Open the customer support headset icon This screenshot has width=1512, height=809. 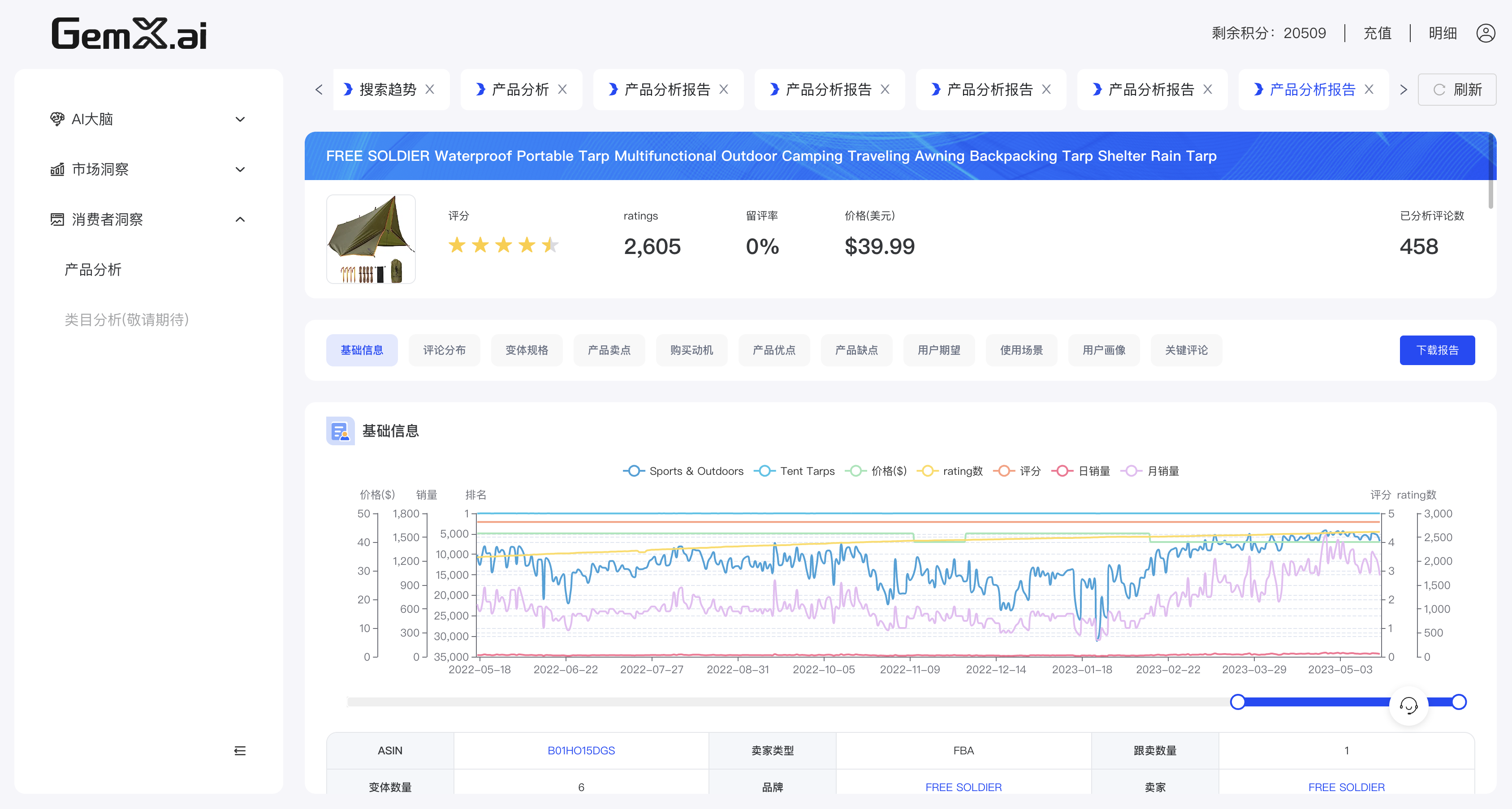1408,705
